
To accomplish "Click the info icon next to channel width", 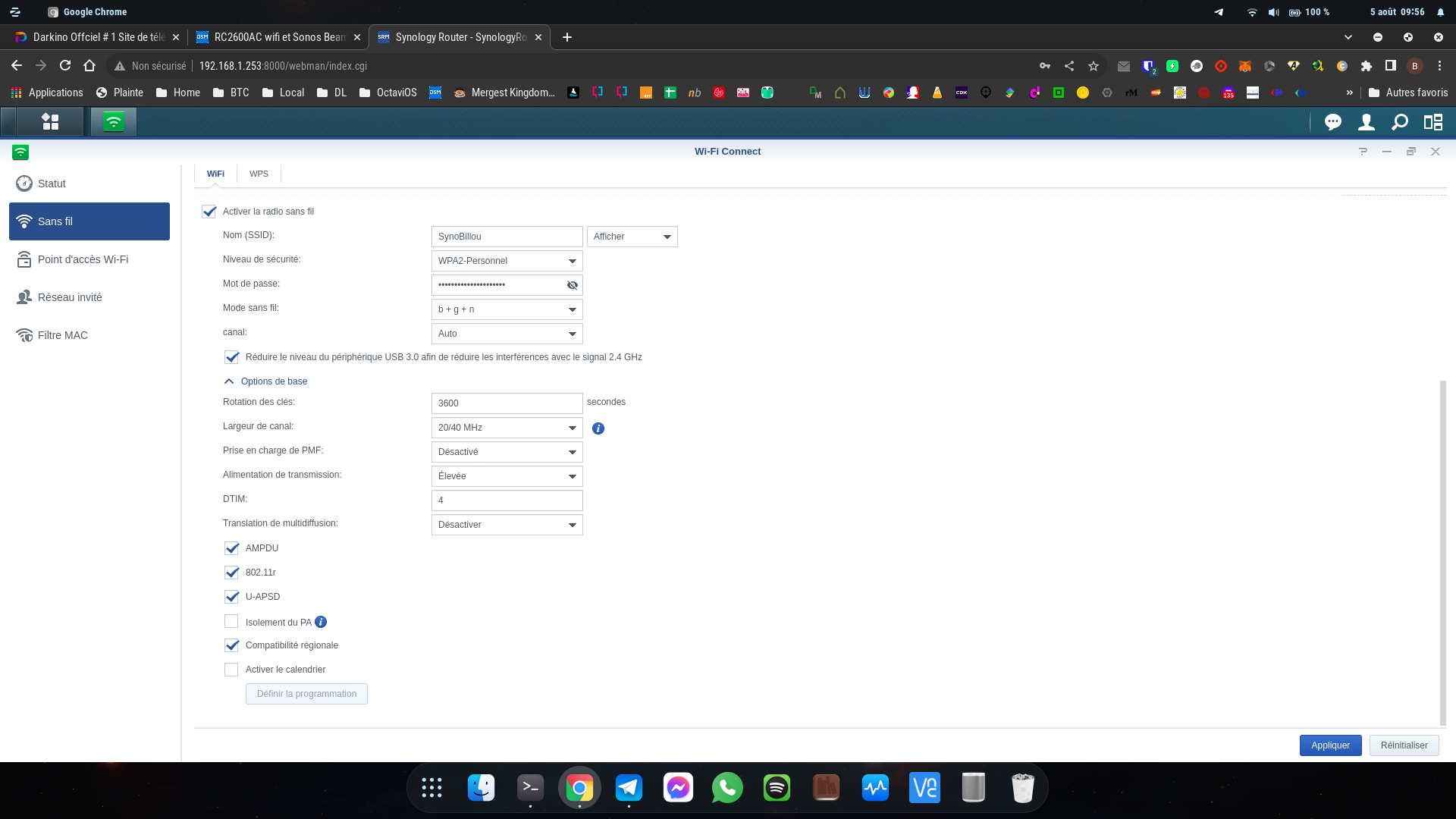I will tap(598, 428).
